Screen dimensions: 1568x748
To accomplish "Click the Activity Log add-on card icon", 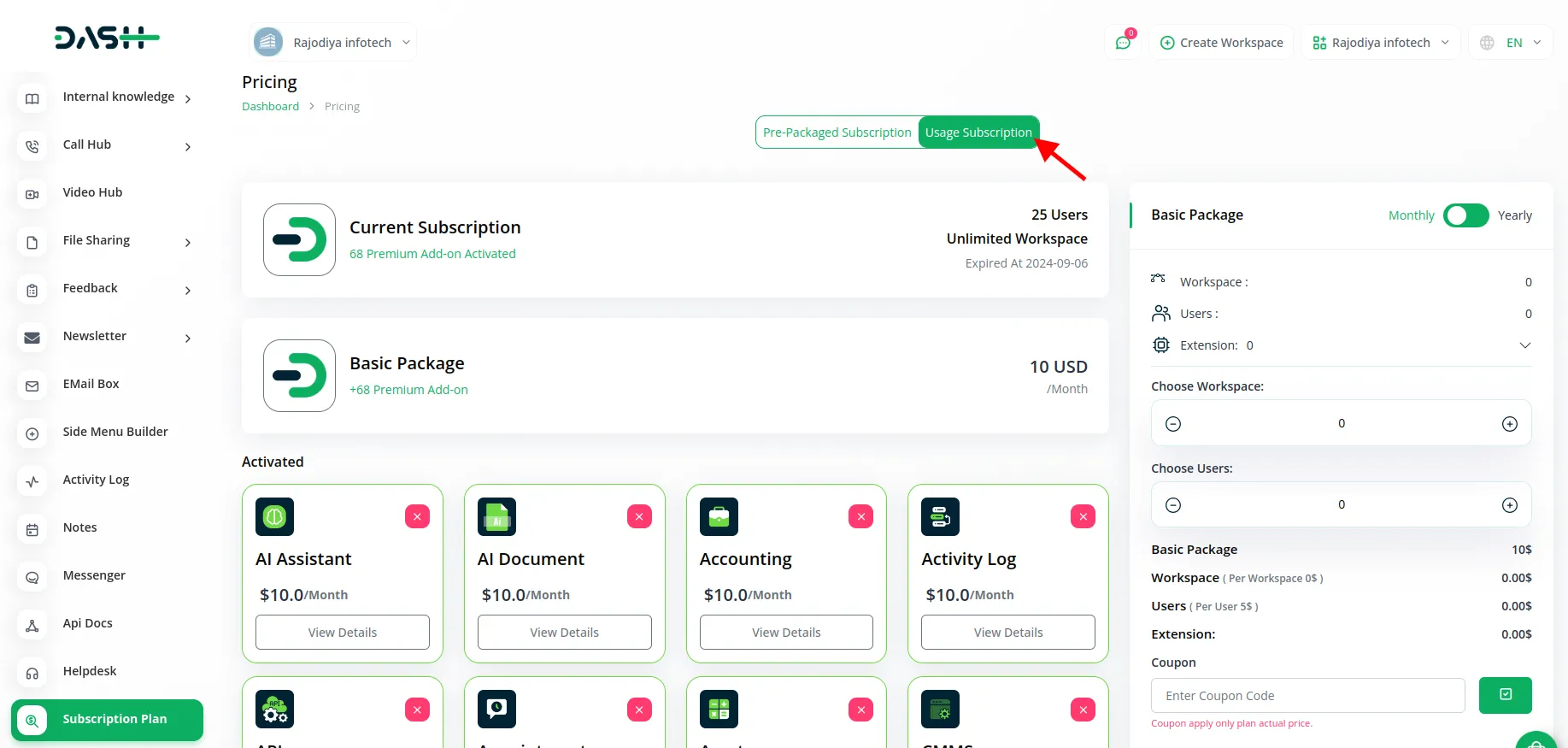I will [x=940, y=516].
